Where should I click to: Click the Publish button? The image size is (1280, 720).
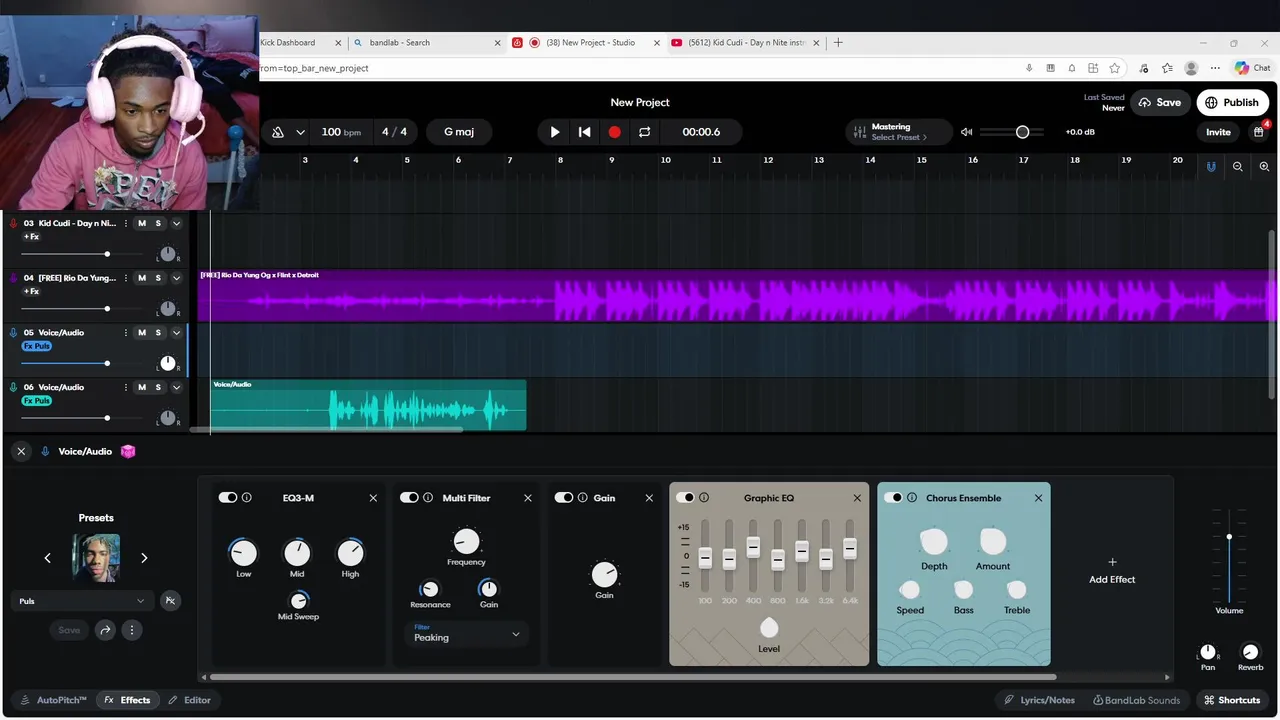1232,102
